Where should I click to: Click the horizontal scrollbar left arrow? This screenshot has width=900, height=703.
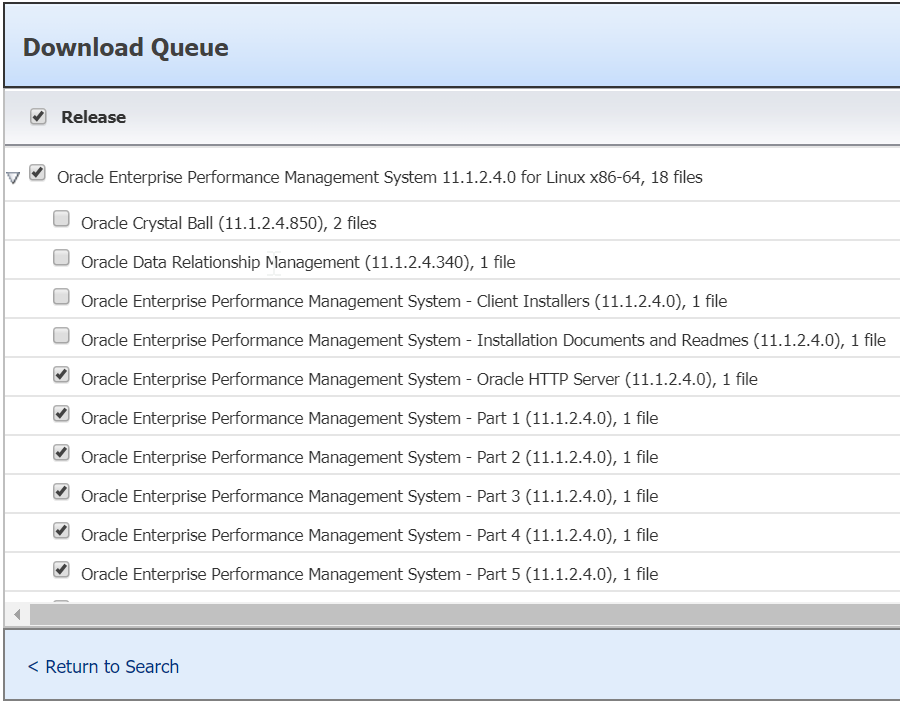pos(17,615)
